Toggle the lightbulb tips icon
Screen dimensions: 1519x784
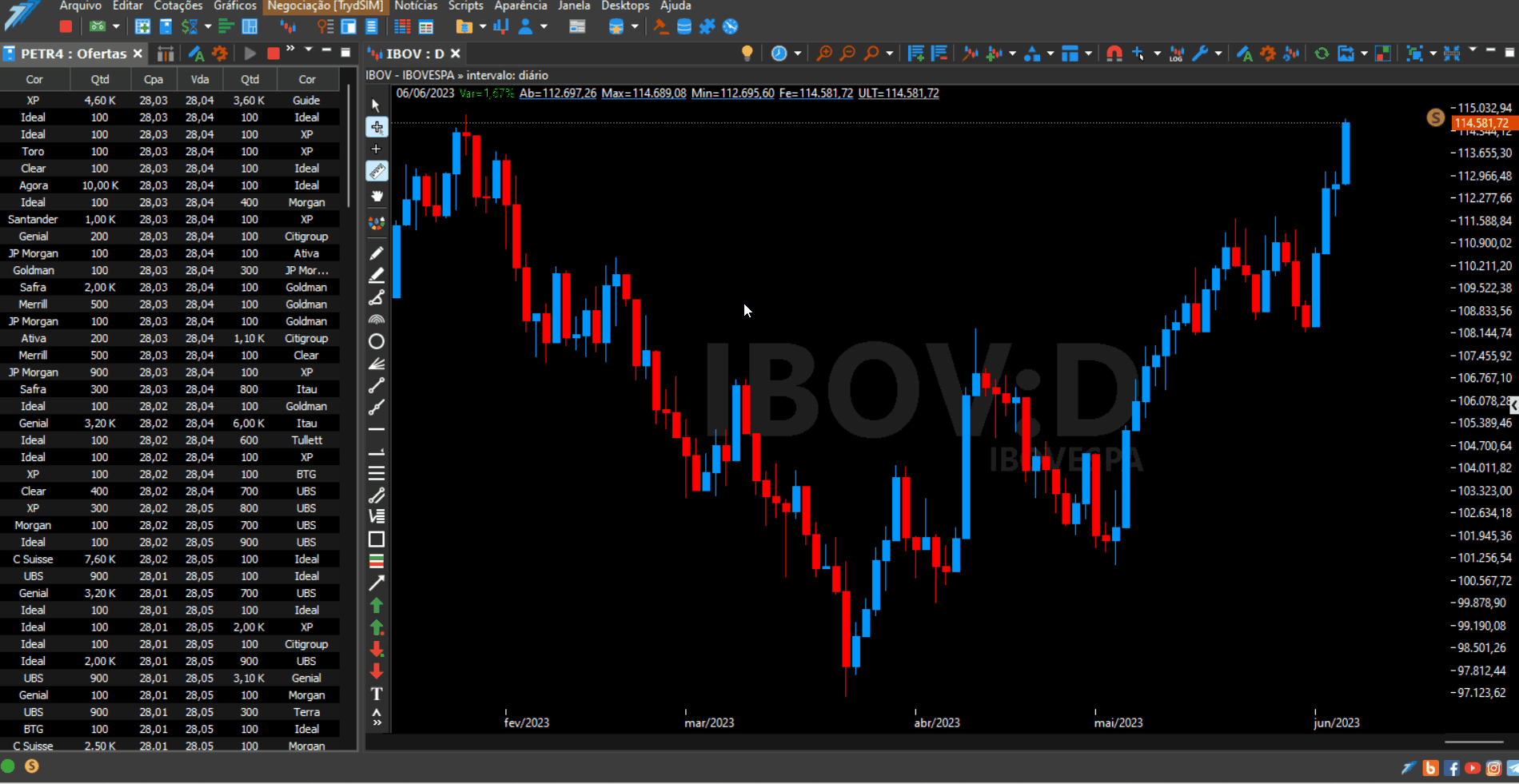click(747, 54)
